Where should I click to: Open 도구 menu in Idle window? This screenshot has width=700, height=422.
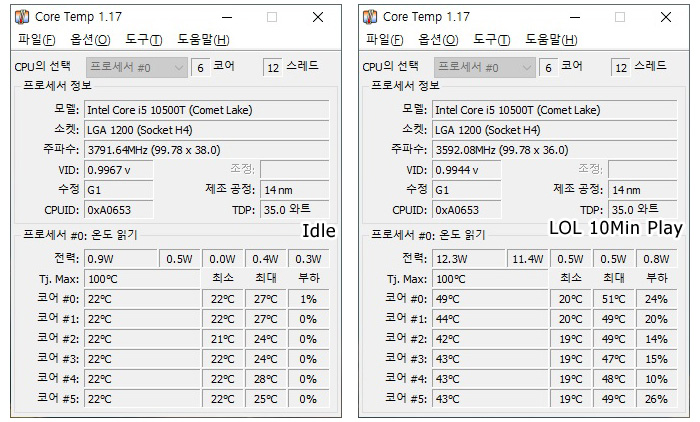[143, 40]
